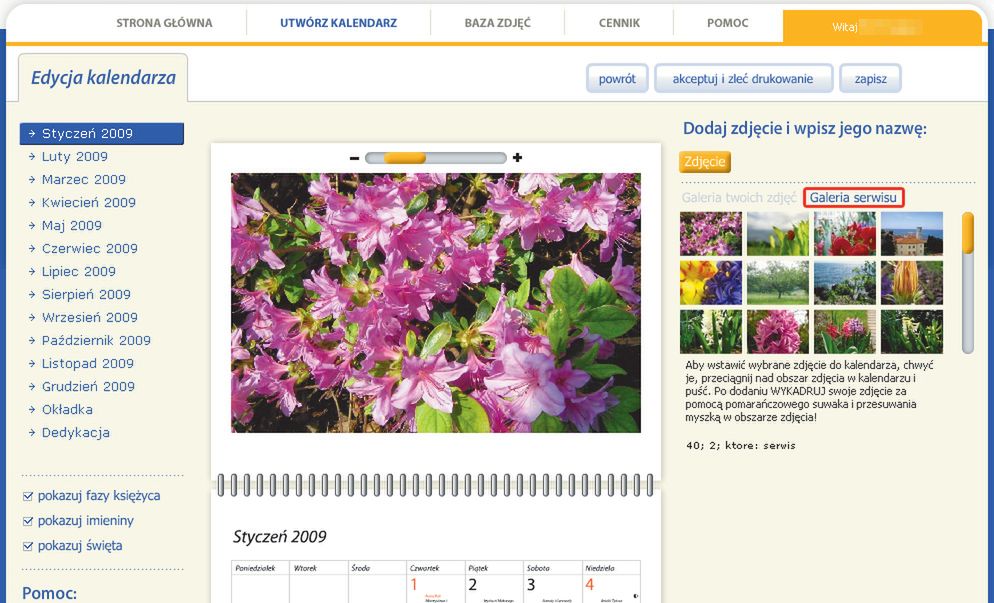This screenshot has width=994, height=603.
Task: Select Styczeń 2009 in month list
Action: pos(102,134)
